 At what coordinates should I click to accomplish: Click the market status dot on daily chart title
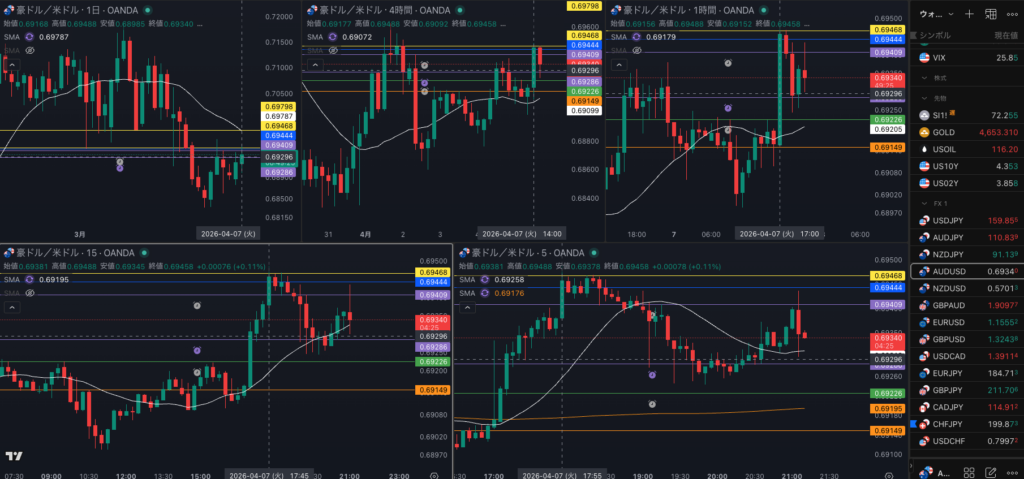146,9
